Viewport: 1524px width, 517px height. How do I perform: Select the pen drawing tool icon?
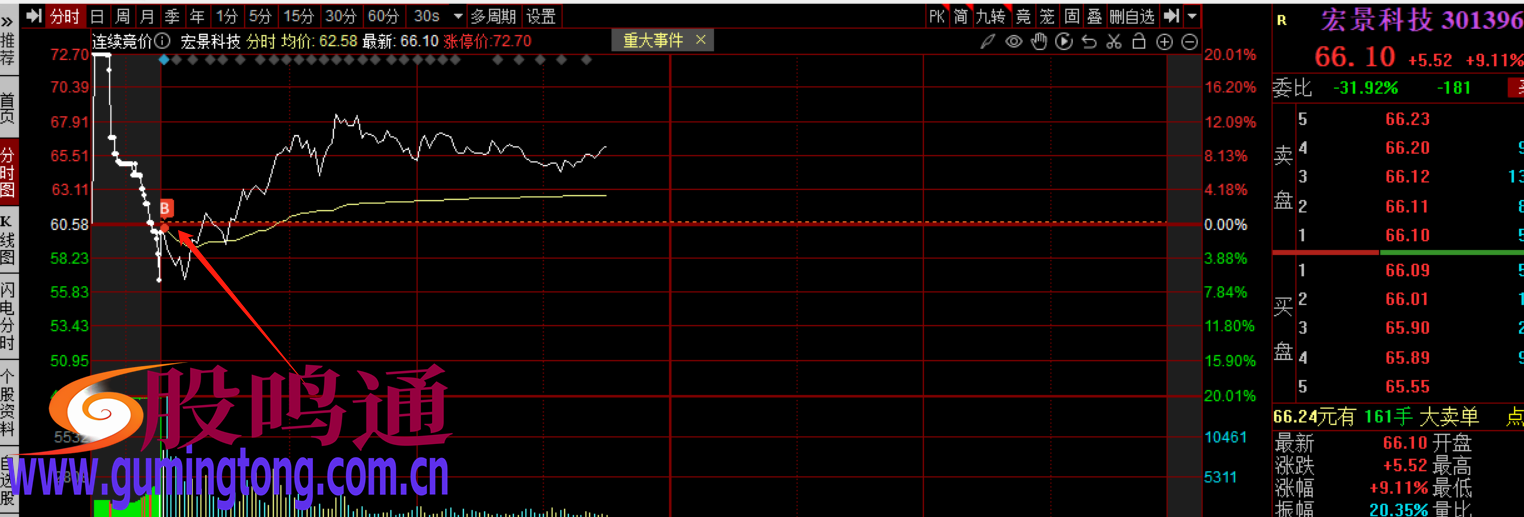(x=988, y=42)
